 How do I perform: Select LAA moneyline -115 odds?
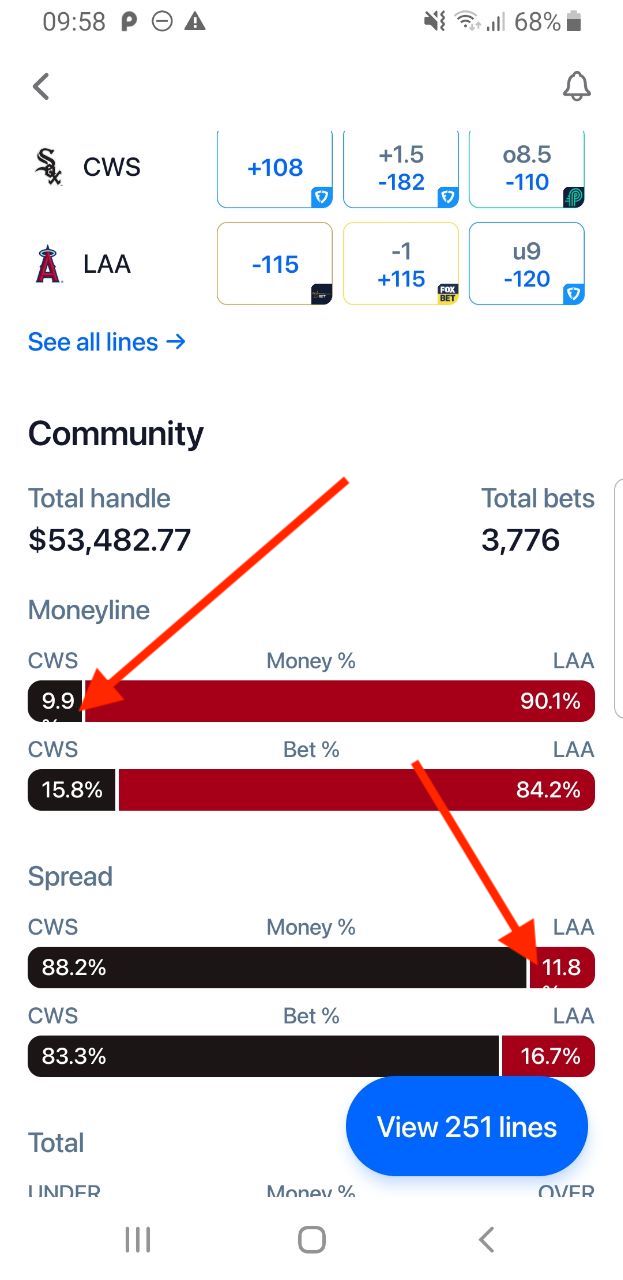pyautogui.click(x=275, y=264)
